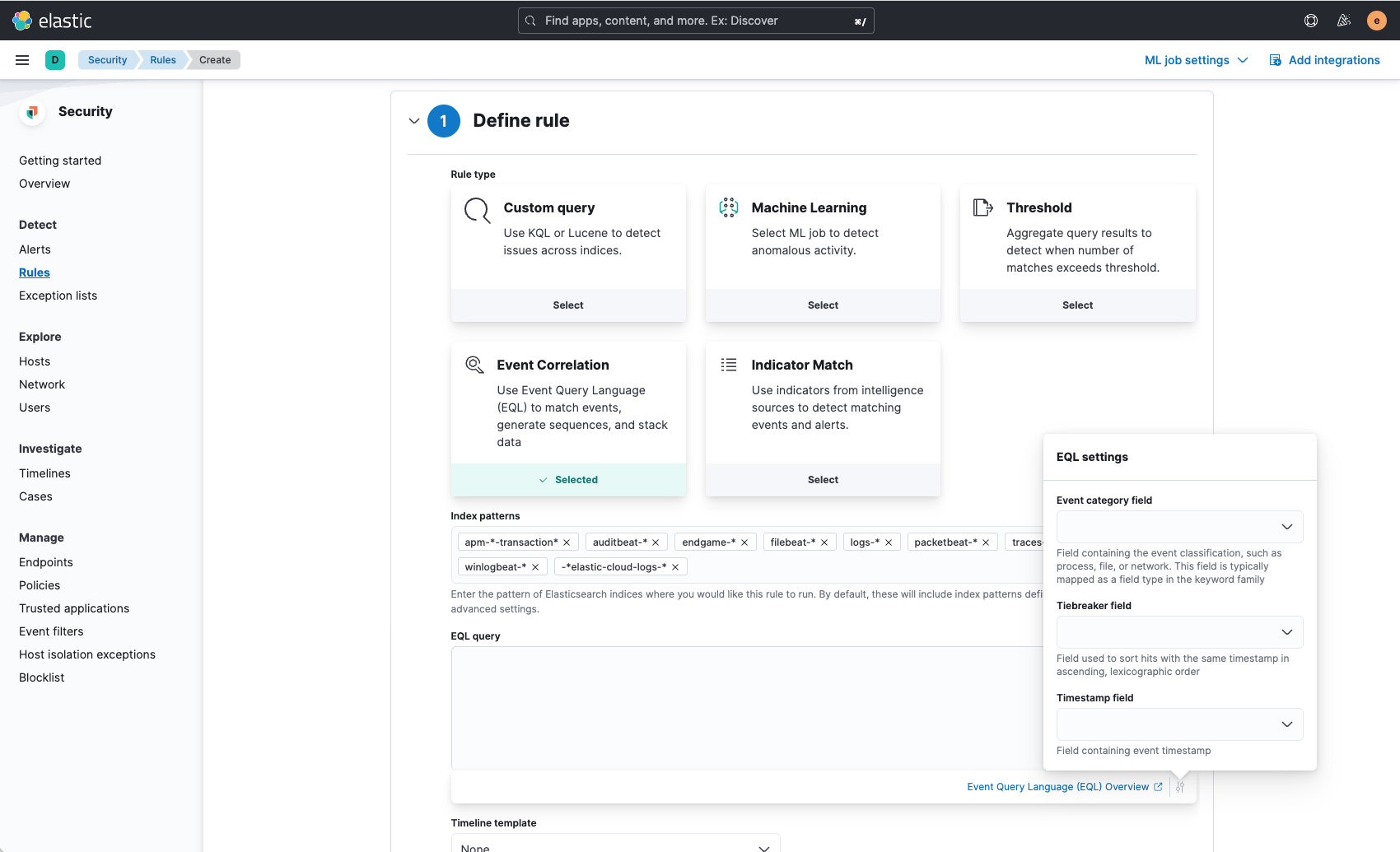The image size is (1400, 852).
Task: Open Network in sidebar
Action: click(42, 384)
